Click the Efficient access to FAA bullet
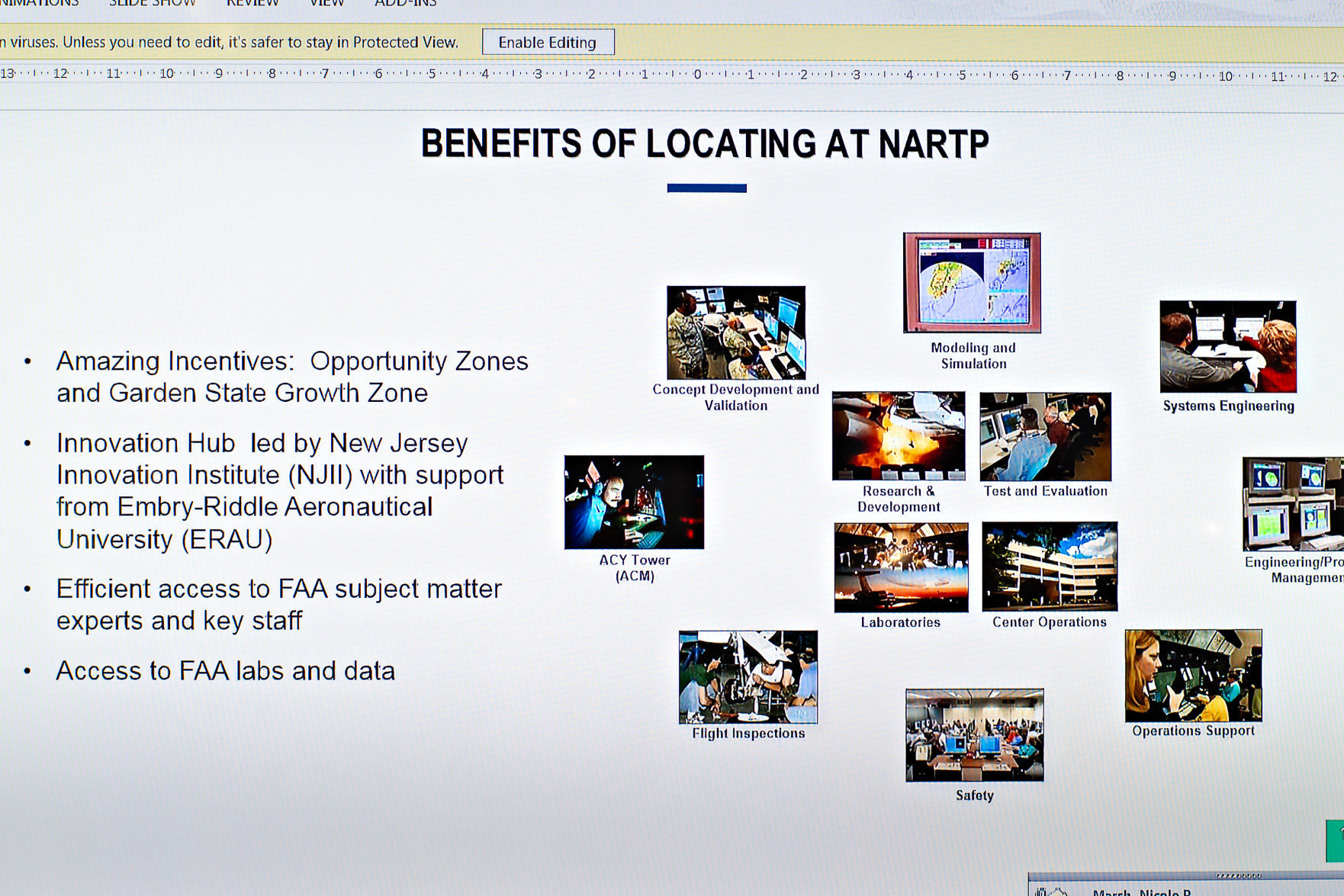The width and height of the screenshot is (1344, 896). (279, 605)
